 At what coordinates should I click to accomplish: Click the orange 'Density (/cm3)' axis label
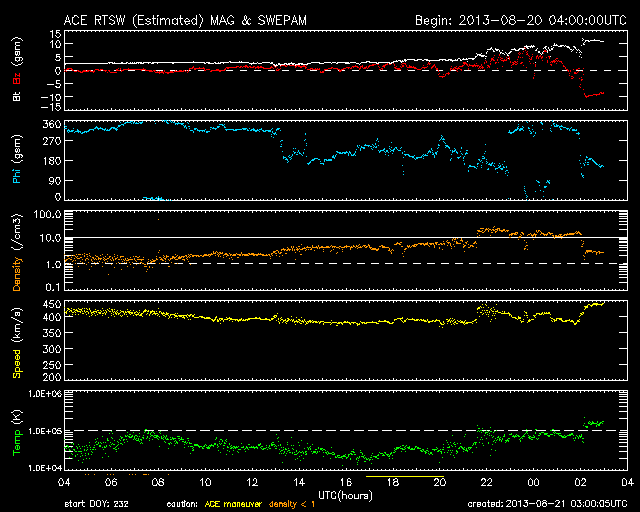pos(17,252)
